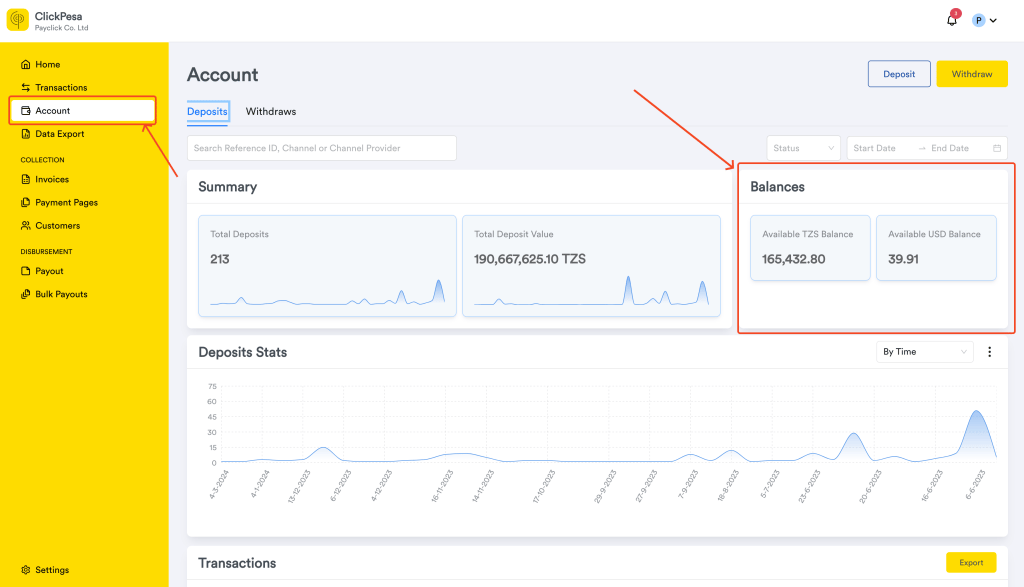
Task: Click the Bulk Payouts icon
Action: click(x=25, y=294)
